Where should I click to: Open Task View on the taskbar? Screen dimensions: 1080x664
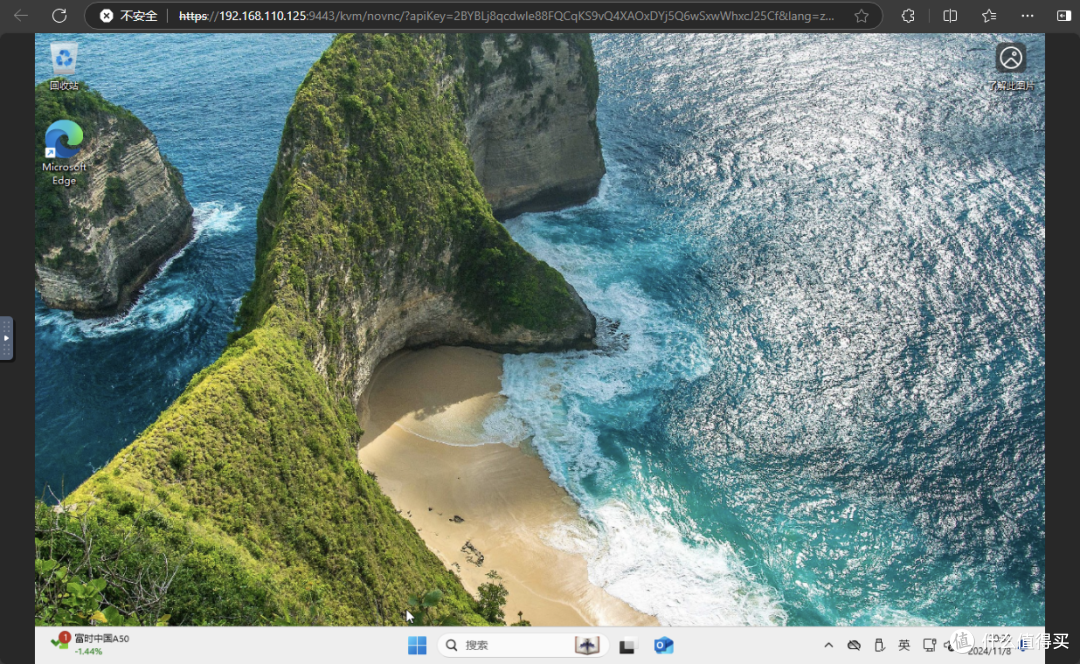(x=627, y=646)
